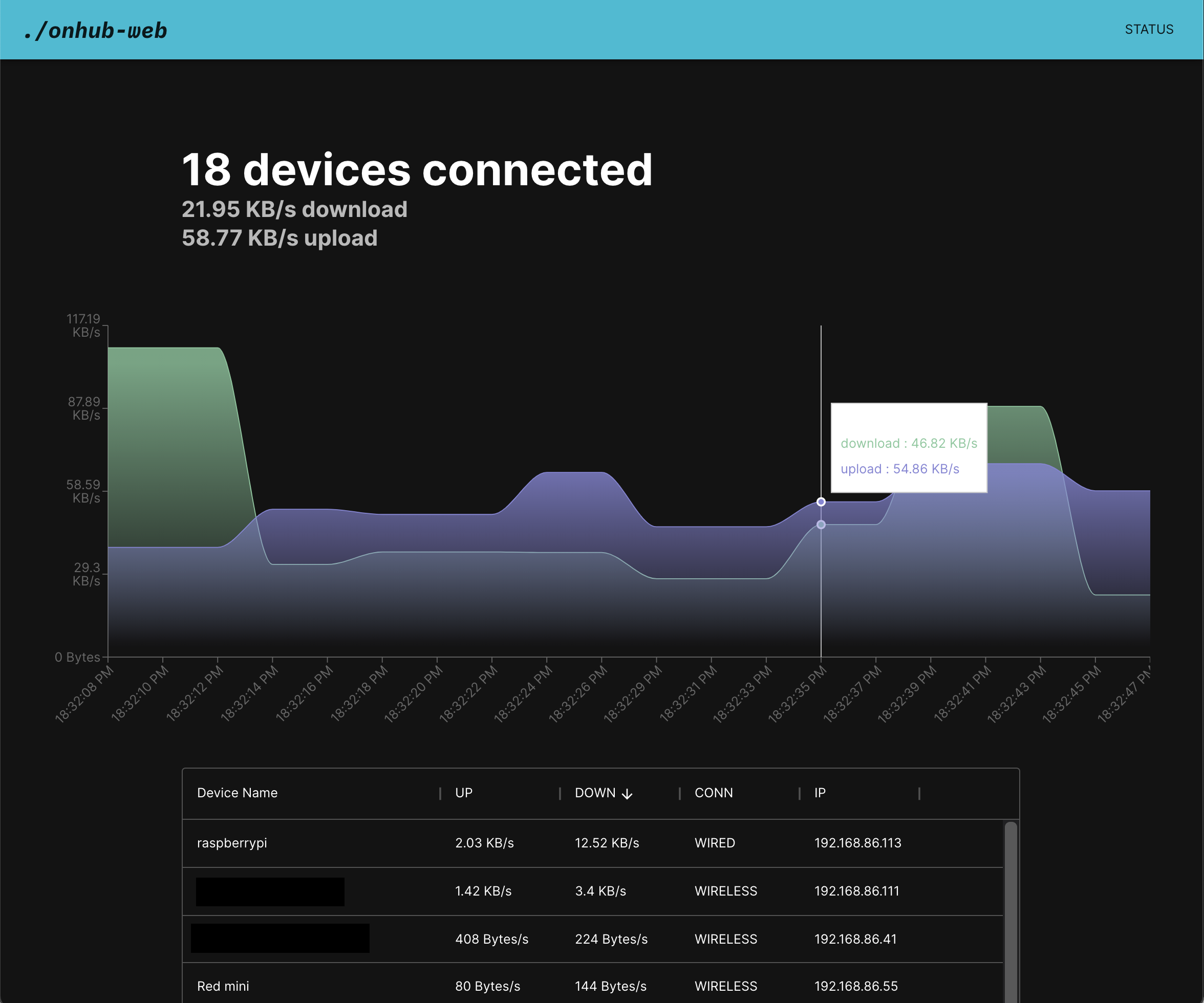
Task: Click WIRELESS cell in Red mini row
Action: pyautogui.click(x=726, y=987)
